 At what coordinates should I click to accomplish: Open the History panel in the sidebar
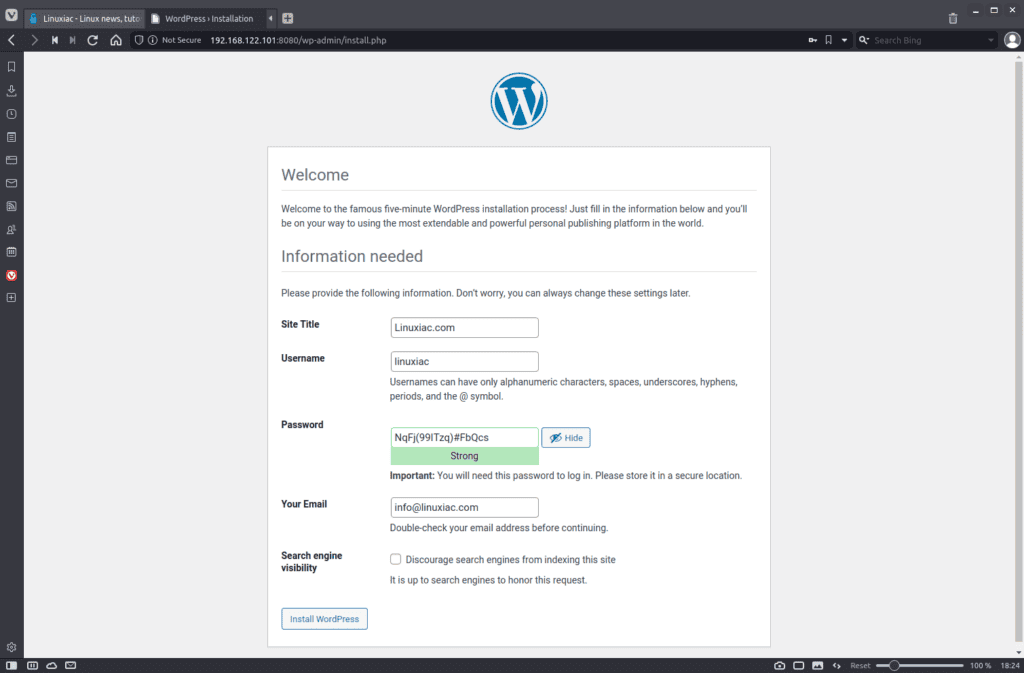(x=11, y=114)
